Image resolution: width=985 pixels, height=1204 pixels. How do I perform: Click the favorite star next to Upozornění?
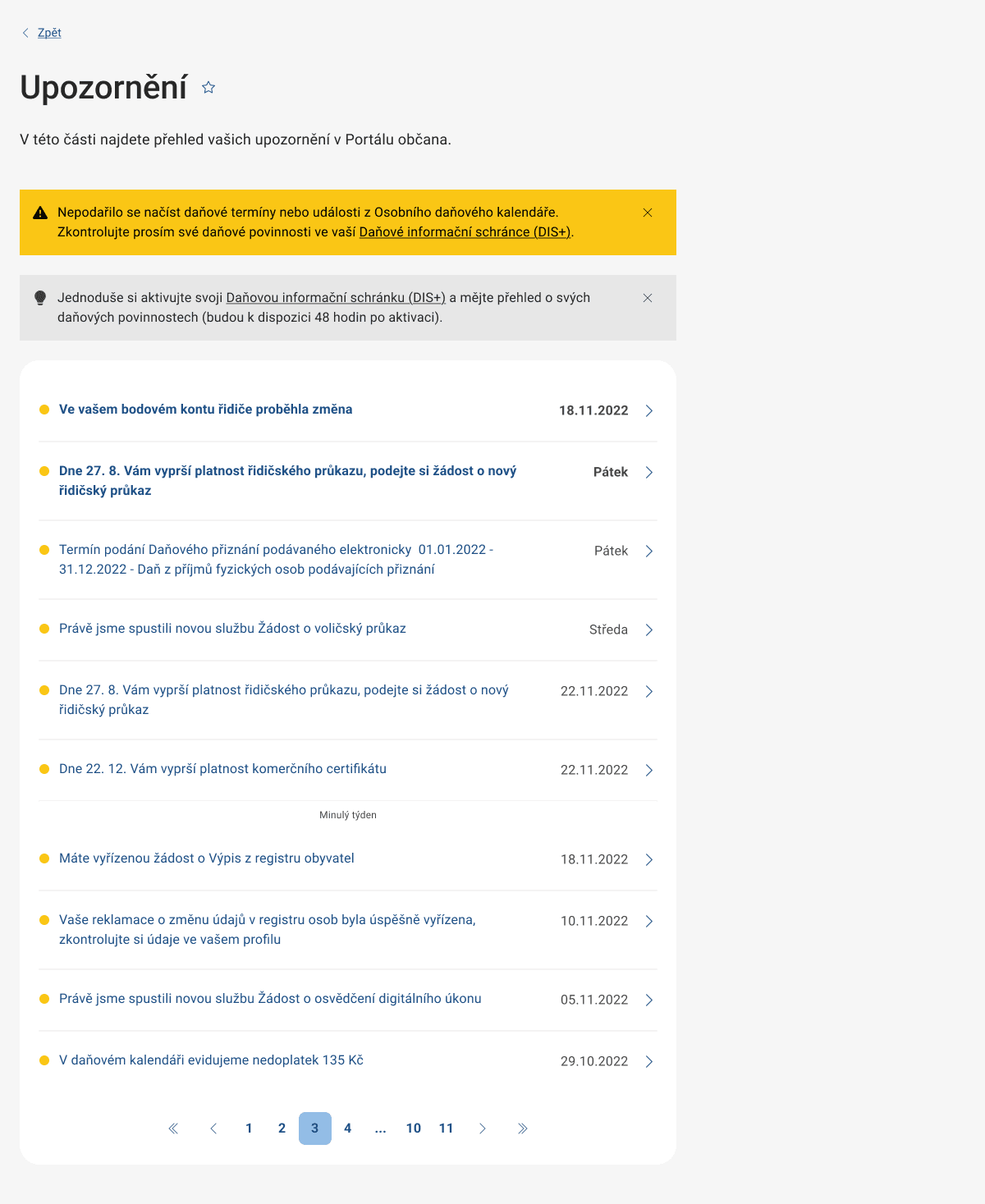(x=208, y=88)
